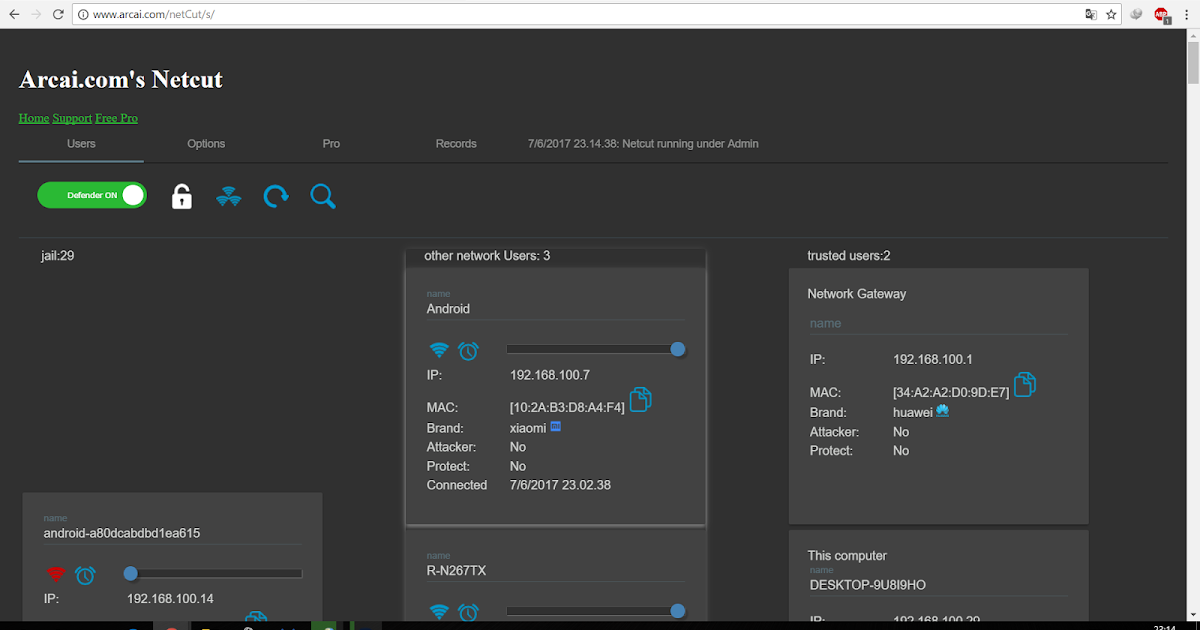Open Chrome three-dot menu
The height and width of the screenshot is (630, 1200).
tap(1187, 15)
